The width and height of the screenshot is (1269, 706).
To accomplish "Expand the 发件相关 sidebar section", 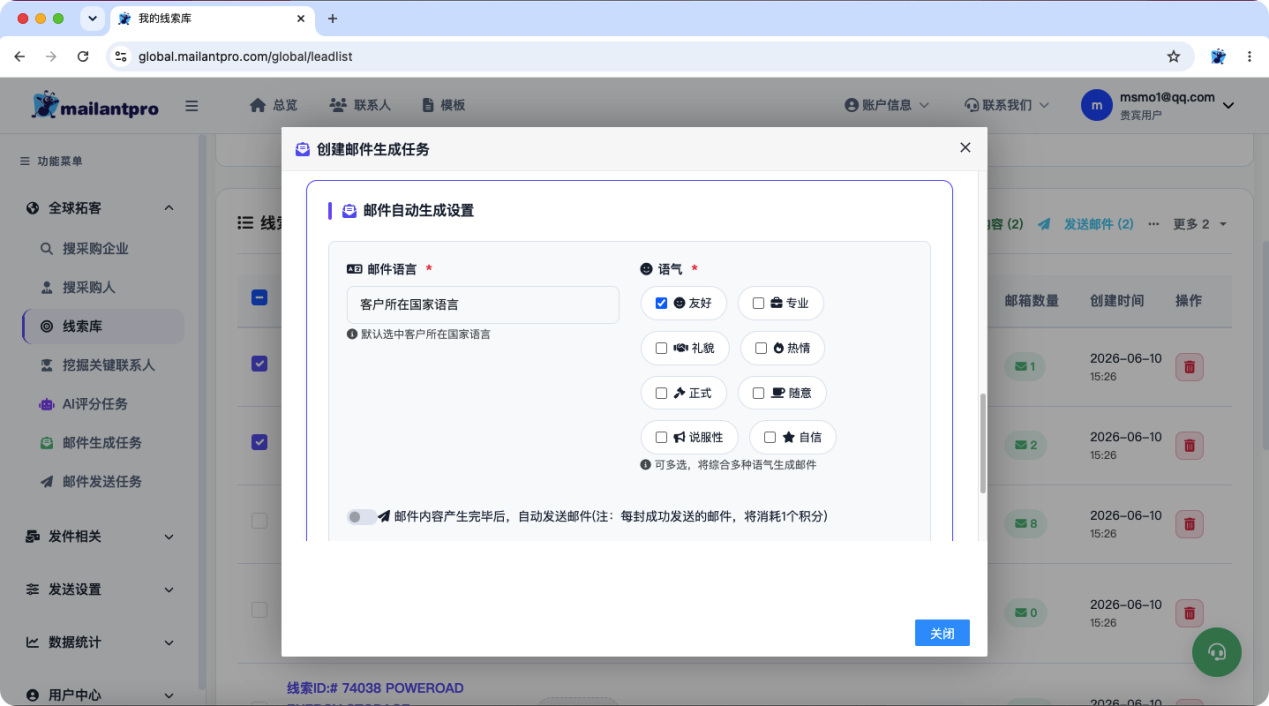I will point(100,536).
